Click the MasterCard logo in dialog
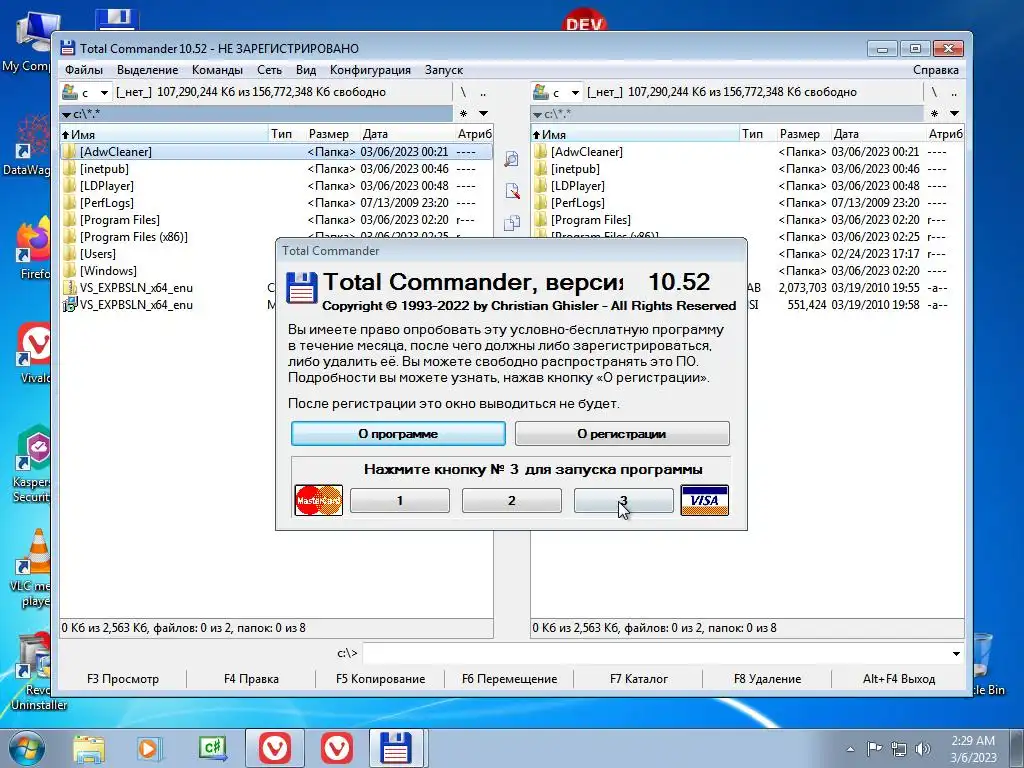 coord(319,500)
